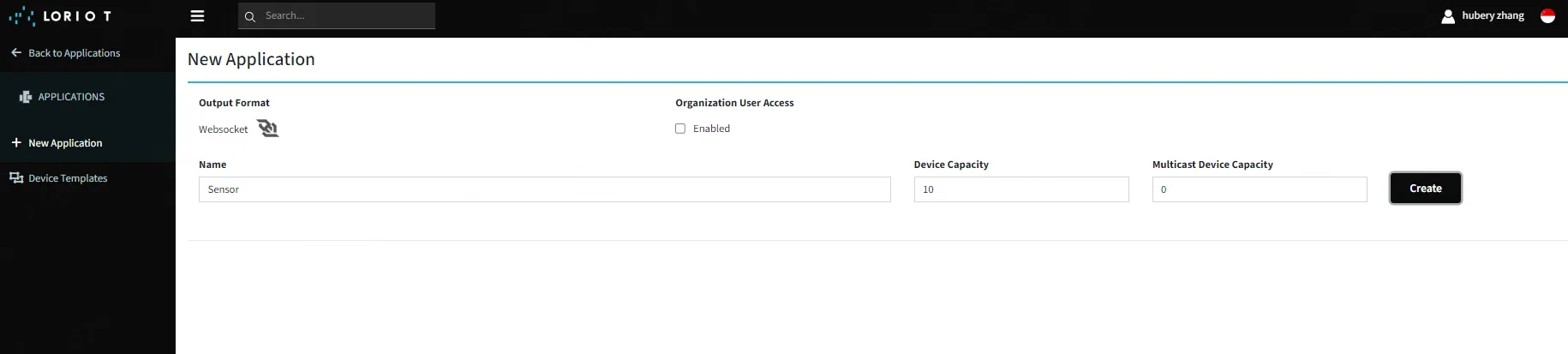The height and width of the screenshot is (354, 1568).
Task: Open APPLICATIONS section in sidebar
Action: tap(71, 97)
